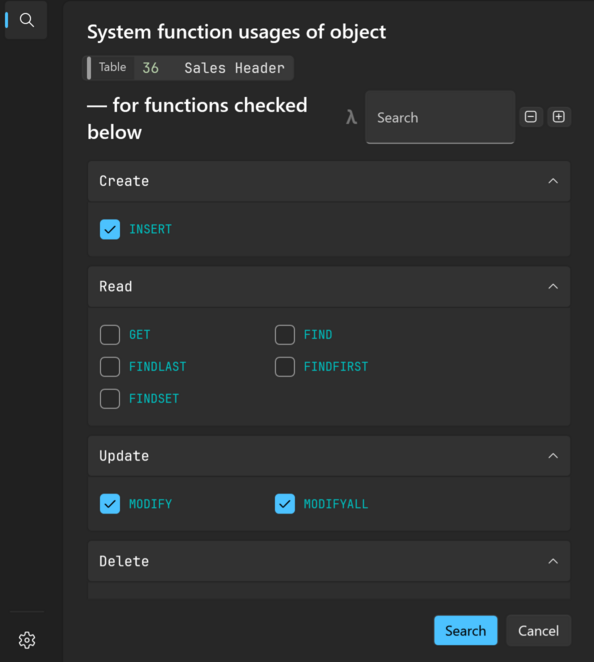Click the FINDSET function label
Image resolution: width=594 pixels, height=662 pixels.
[x=154, y=399]
